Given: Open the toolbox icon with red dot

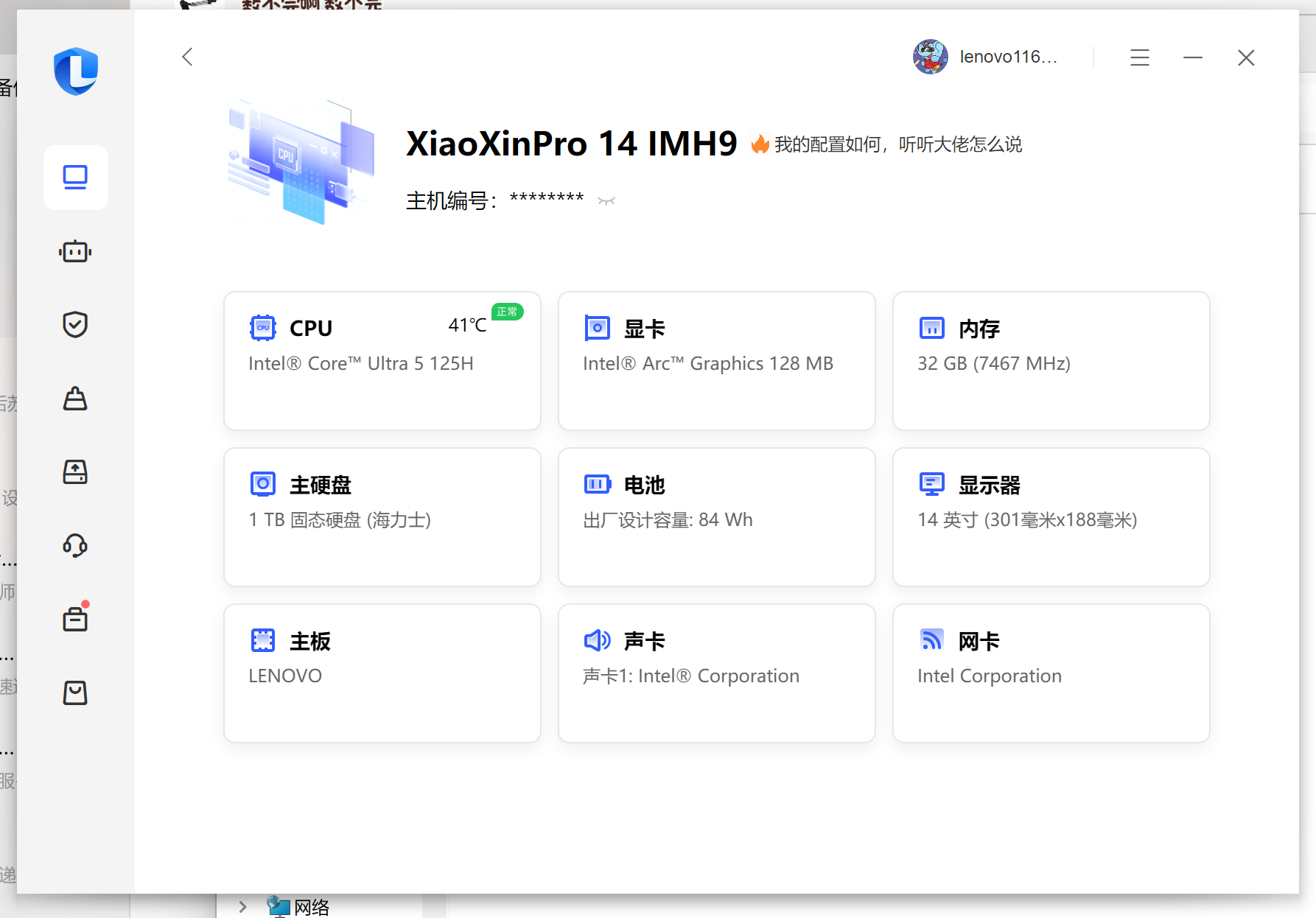Looking at the screenshot, I should (x=75, y=617).
